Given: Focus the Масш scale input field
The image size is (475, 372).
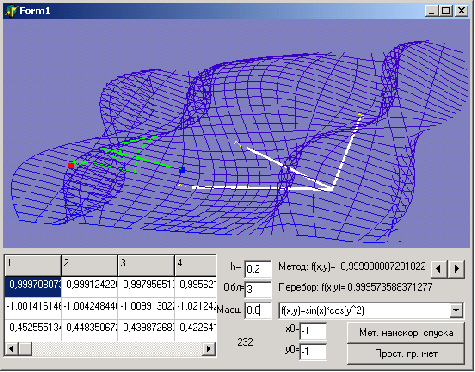Looking at the screenshot, I should click(x=258, y=310).
